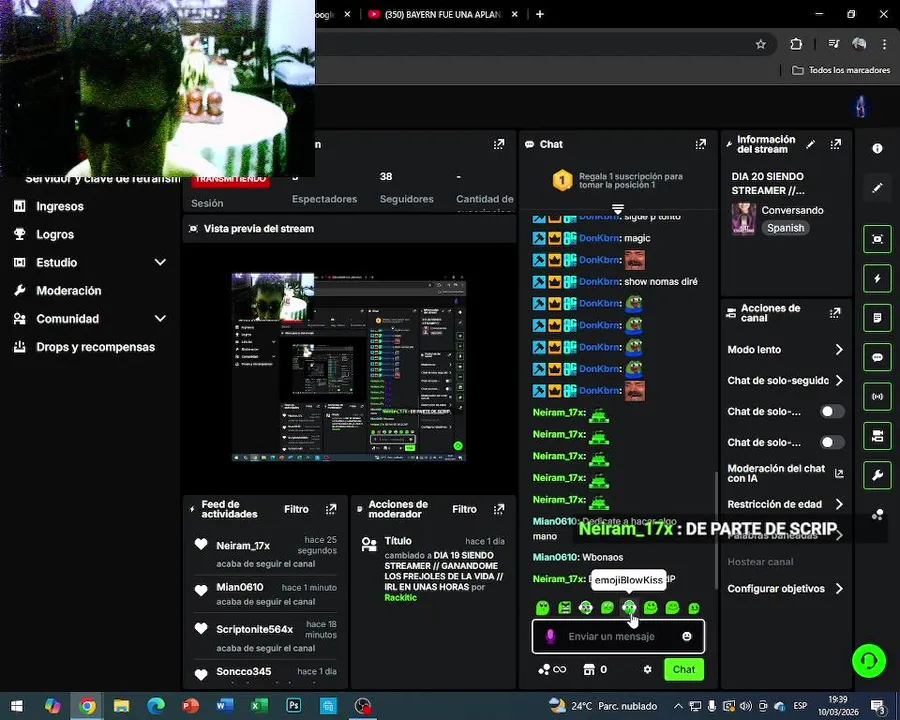The image size is (900, 720).
Task: Click the Conversando category label
Action: click(792, 210)
